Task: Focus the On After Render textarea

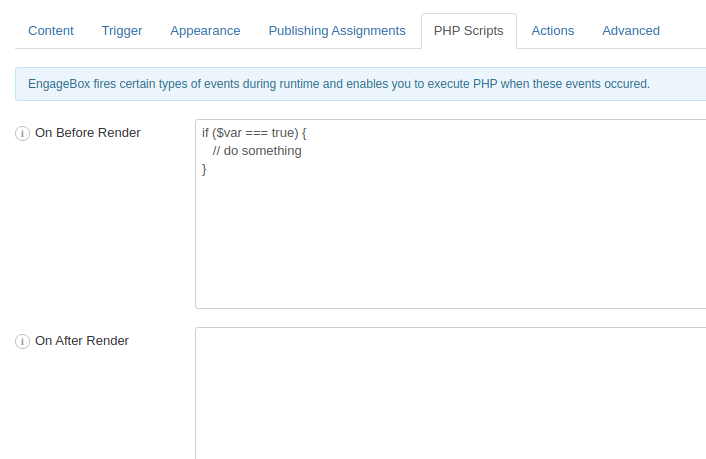Action: [451, 393]
